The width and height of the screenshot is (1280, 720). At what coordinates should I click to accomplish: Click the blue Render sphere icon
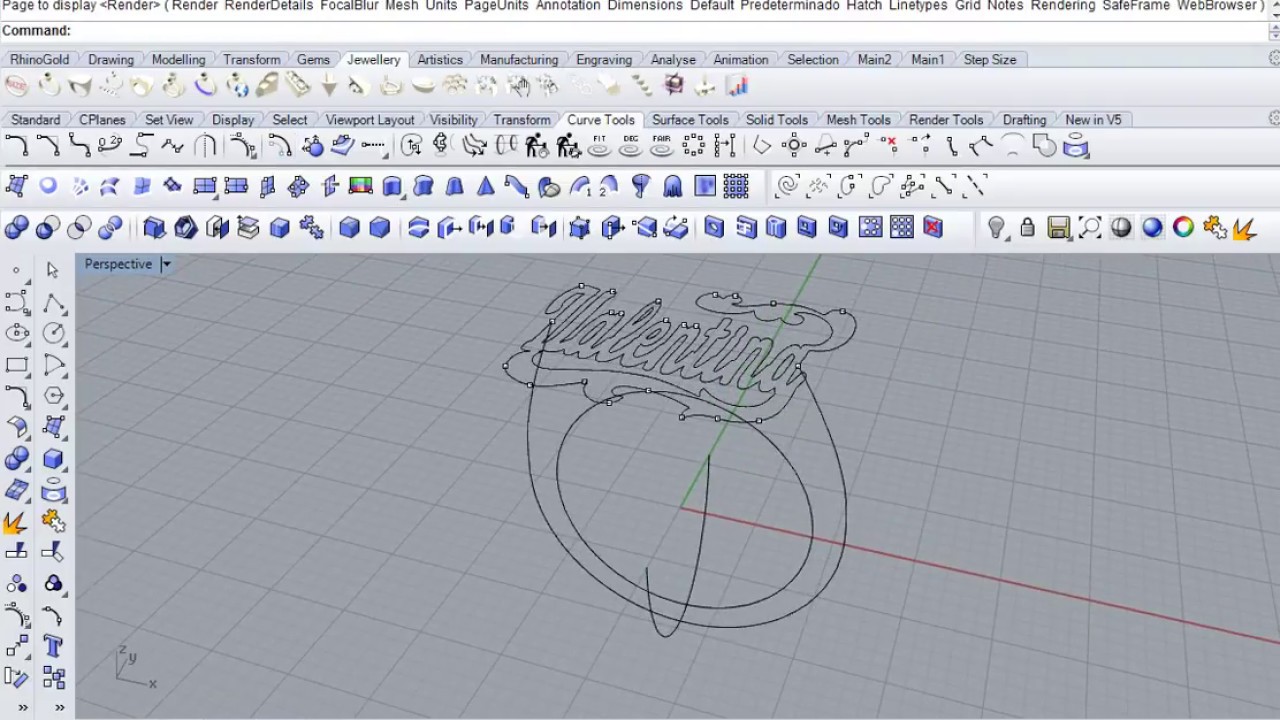tap(1152, 228)
